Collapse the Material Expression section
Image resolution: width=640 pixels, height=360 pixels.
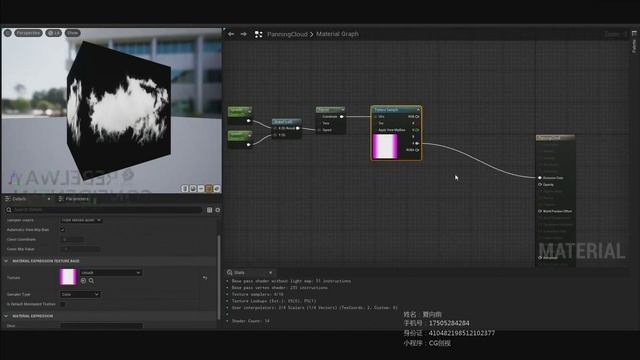coord(6,316)
